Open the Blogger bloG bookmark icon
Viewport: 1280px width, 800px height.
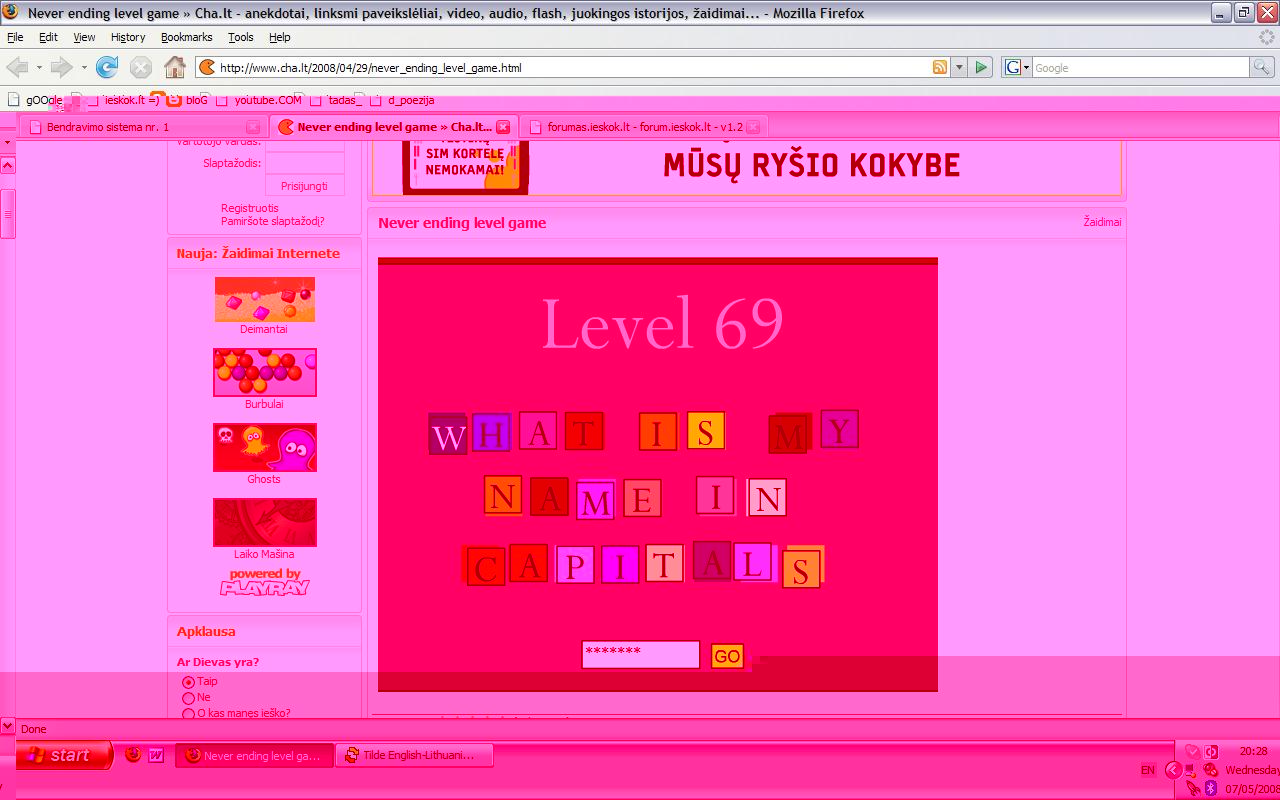point(173,99)
